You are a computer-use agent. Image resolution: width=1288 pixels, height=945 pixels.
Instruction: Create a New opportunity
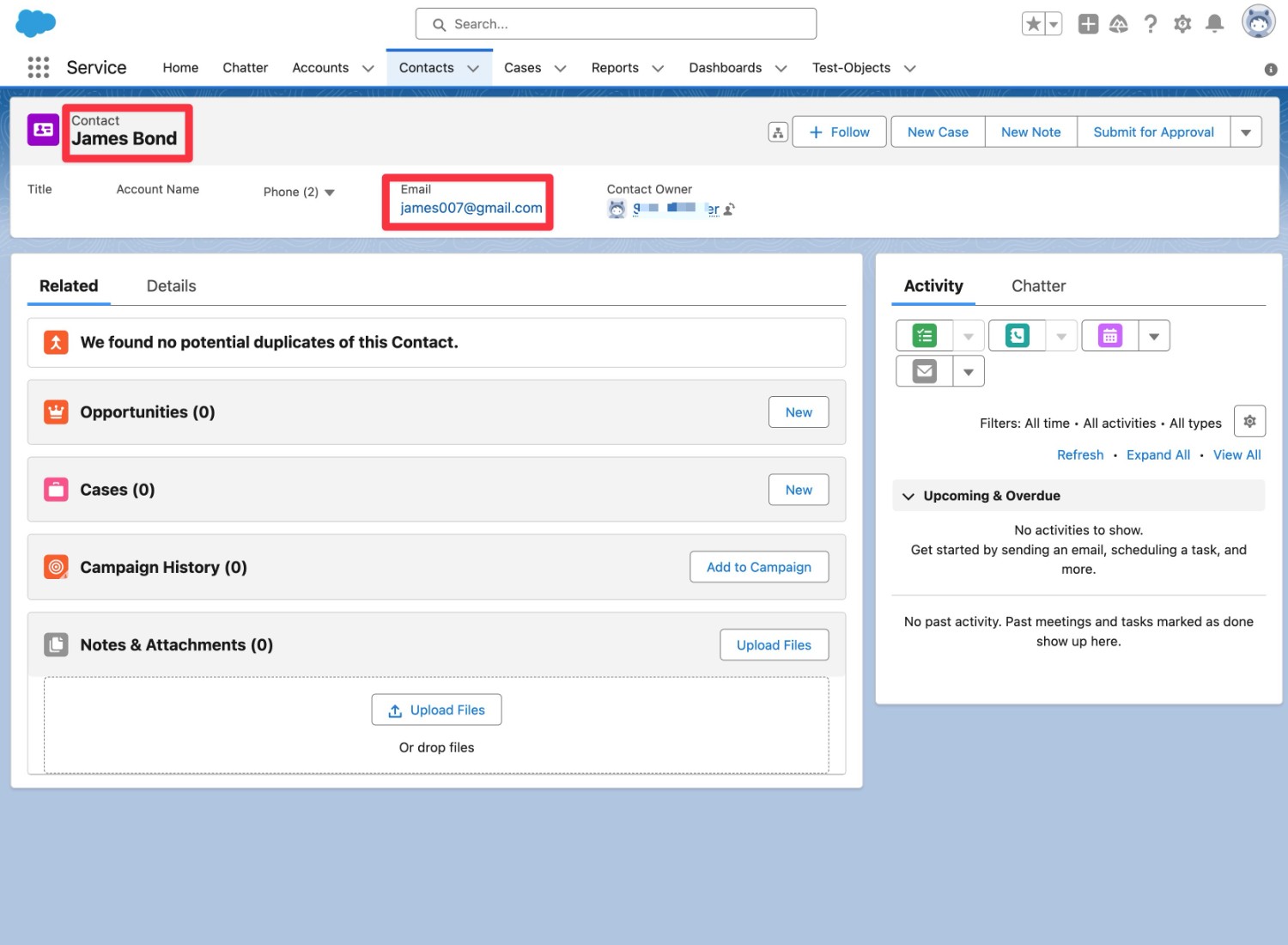tap(799, 412)
